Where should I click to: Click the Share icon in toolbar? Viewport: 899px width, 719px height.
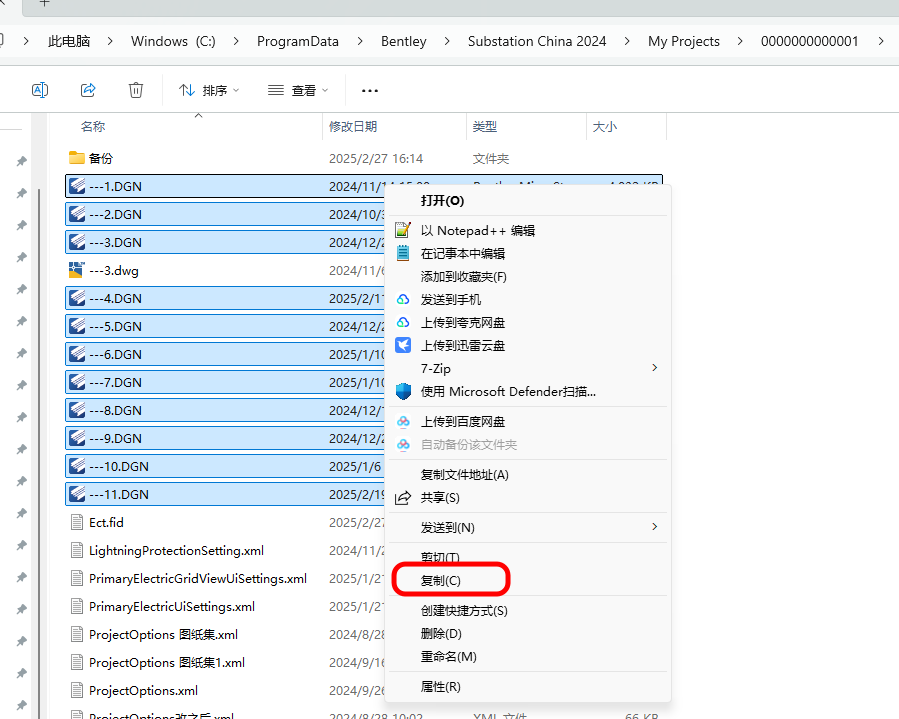point(88,90)
